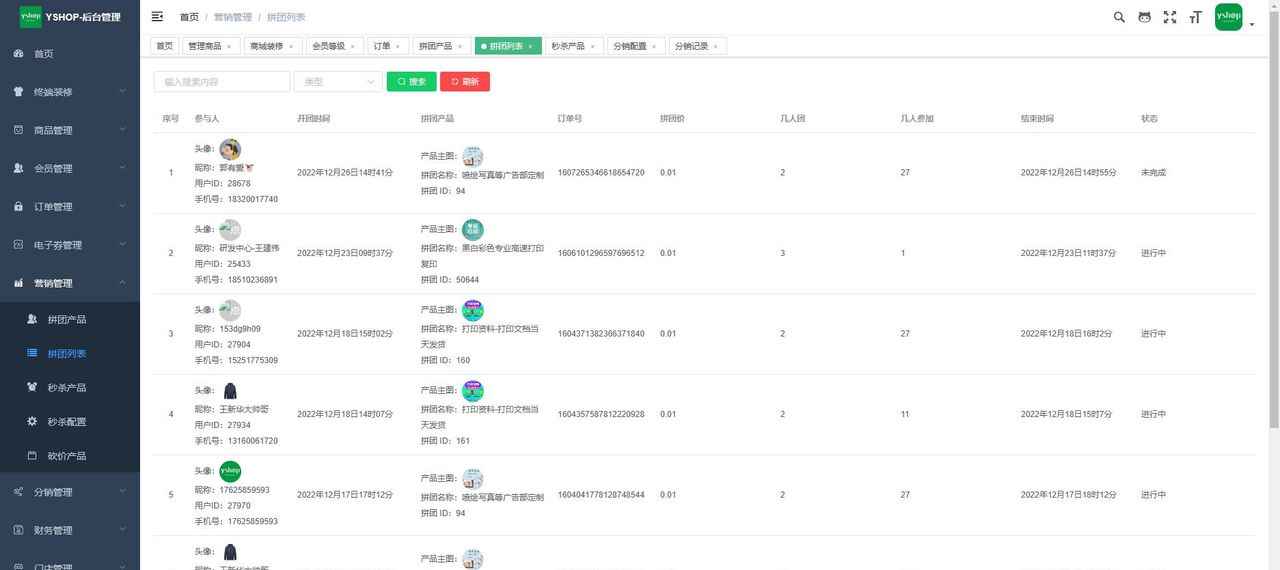
Task: Click nickname 153dg9h09
Action: [240, 329]
